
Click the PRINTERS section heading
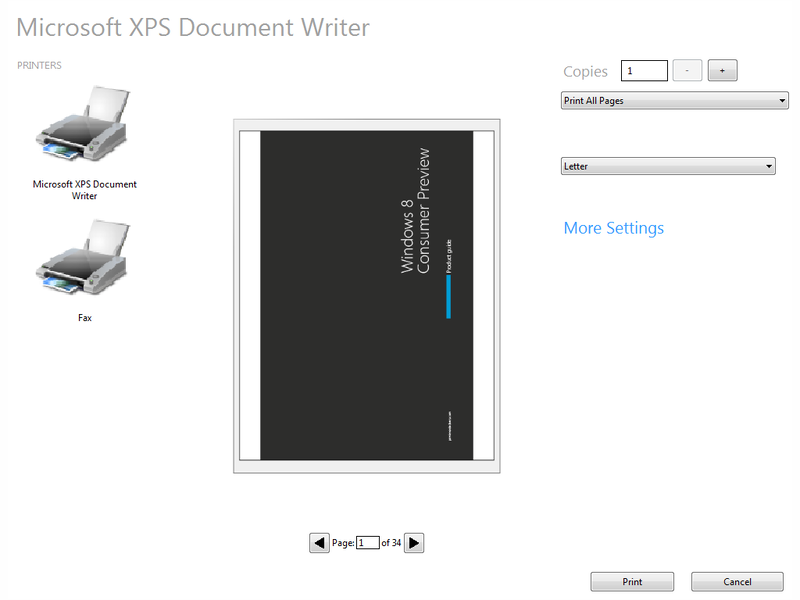click(38, 65)
